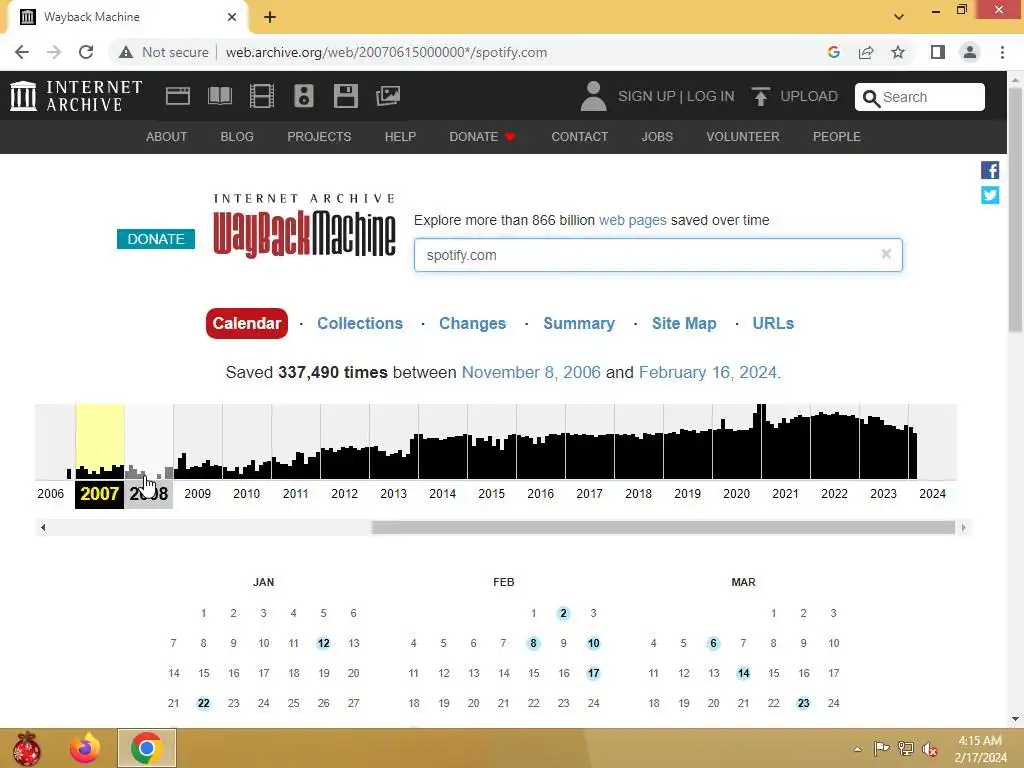Click Chrome in the taskbar
Image resolution: width=1024 pixels, height=768 pixels.
[x=146, y=748]
